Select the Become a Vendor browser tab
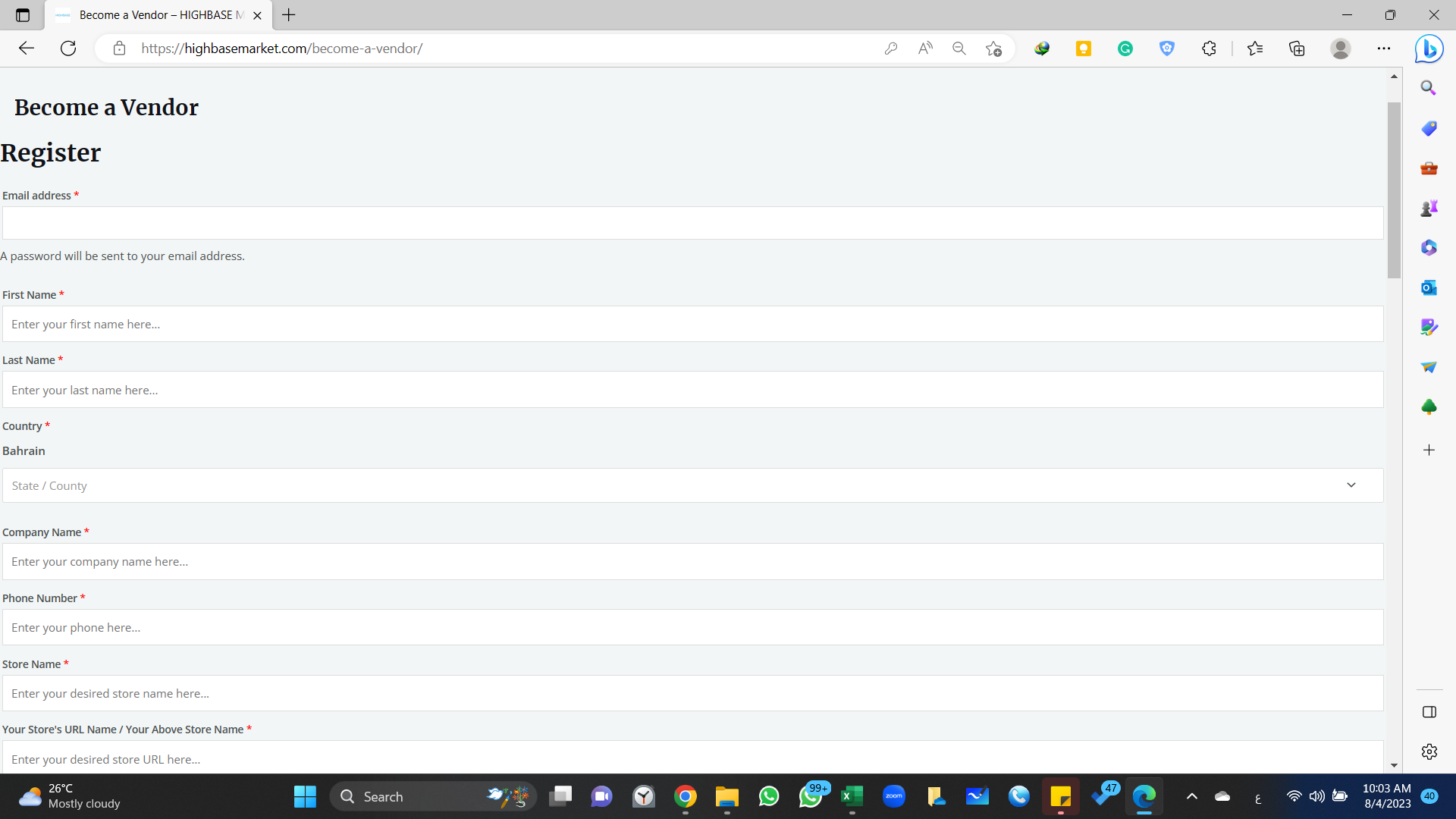Screen dimensions: 1456x819 158,15
